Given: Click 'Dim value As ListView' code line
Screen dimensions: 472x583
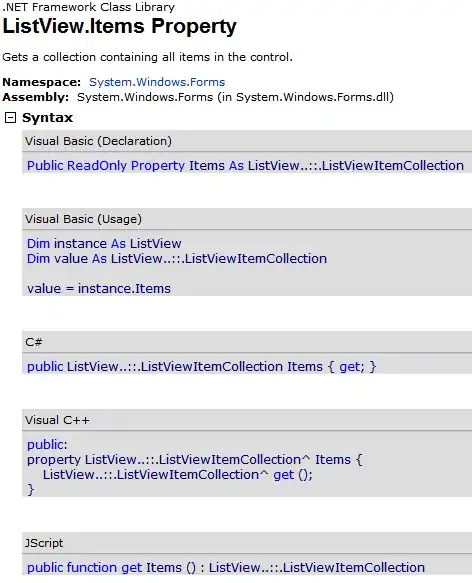Looking at the screenshot, I should click(x=177, y=258).
